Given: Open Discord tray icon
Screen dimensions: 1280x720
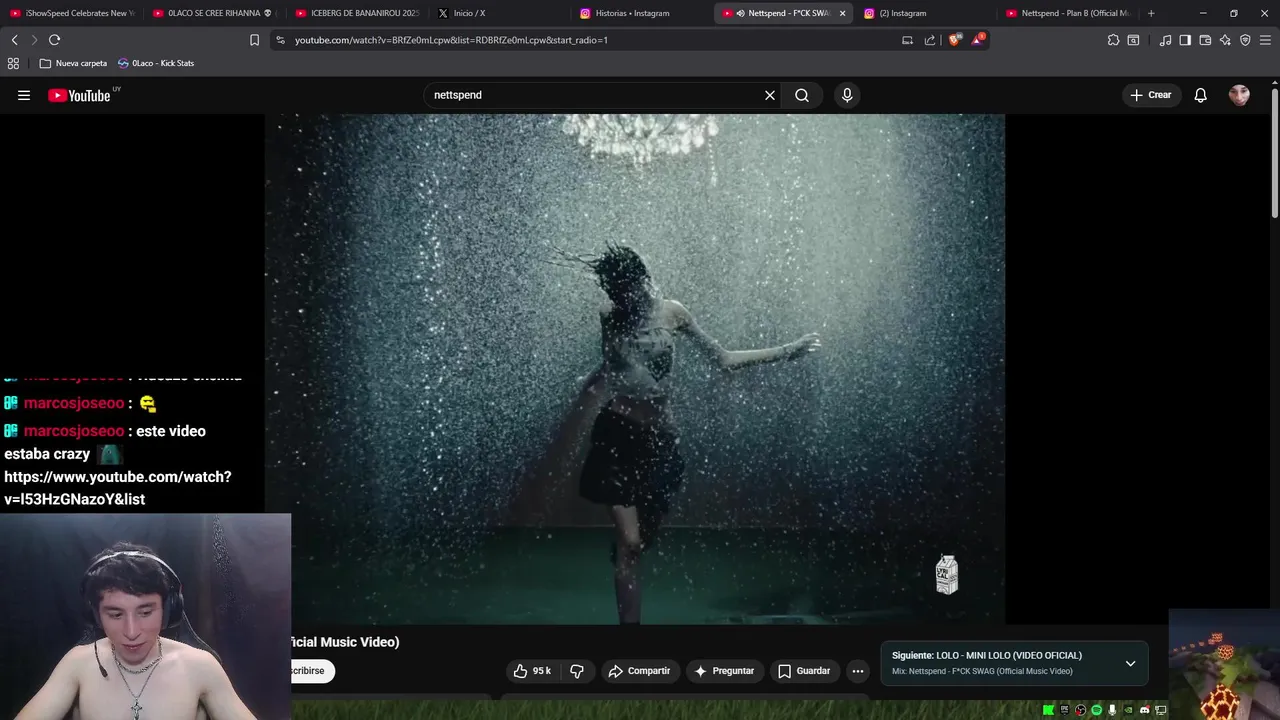Looking at the screenshot, I should 1145,710.
